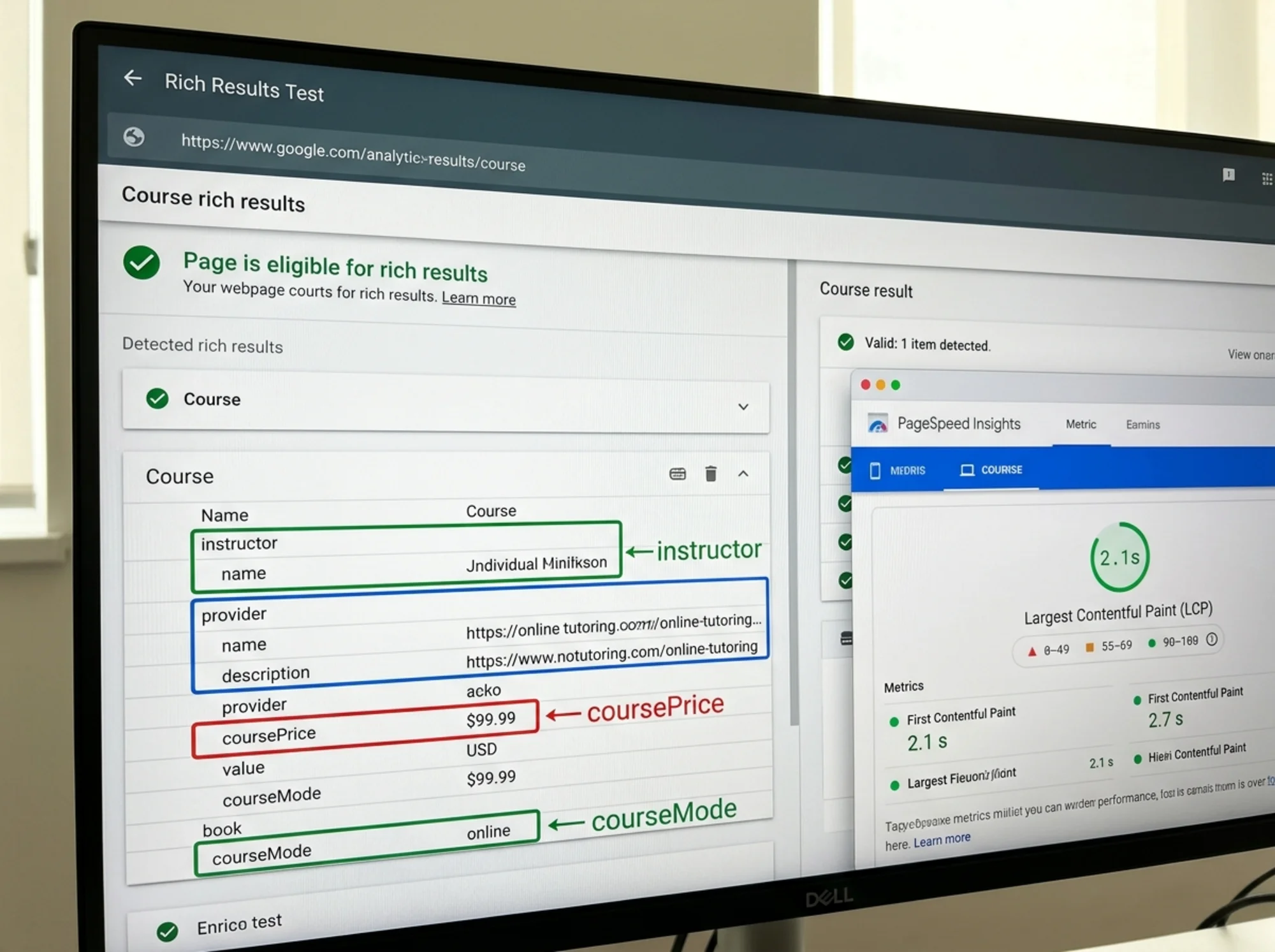Click the Detected rich results heading
The height and width of the screenshot is (952, 1275).
click(202, 345)
